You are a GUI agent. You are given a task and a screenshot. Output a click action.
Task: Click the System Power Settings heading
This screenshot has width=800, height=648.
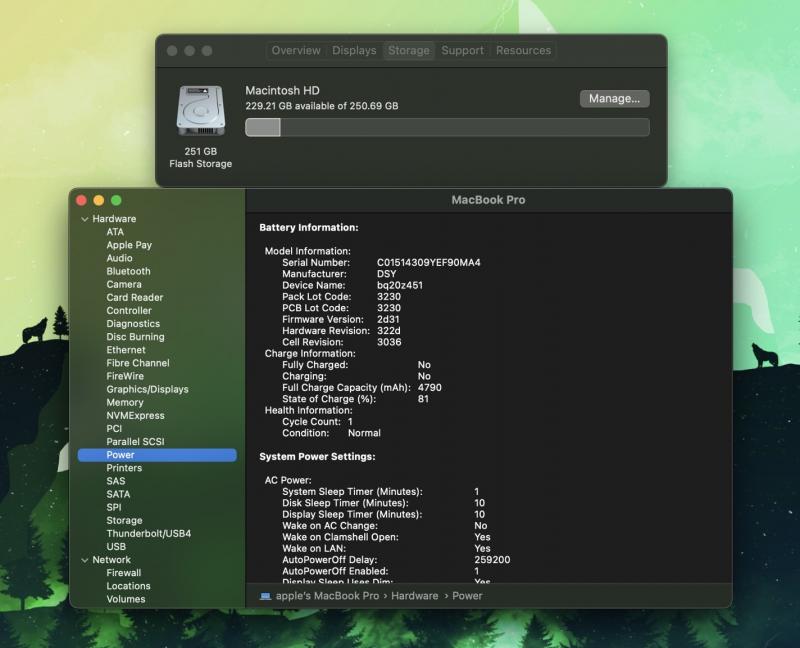pos(317,457)
